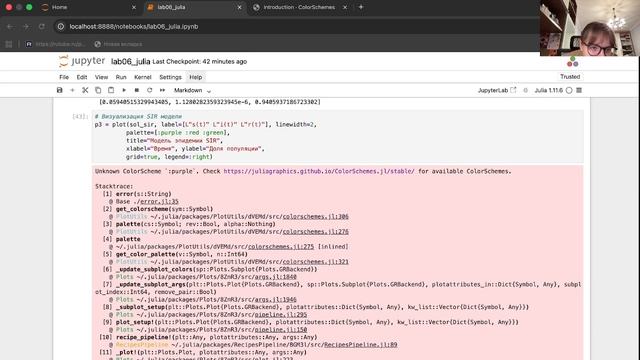Viewport: 640px width, 360px height.
Task: Open the second bookmark with the globe icon
Action: 118,44
